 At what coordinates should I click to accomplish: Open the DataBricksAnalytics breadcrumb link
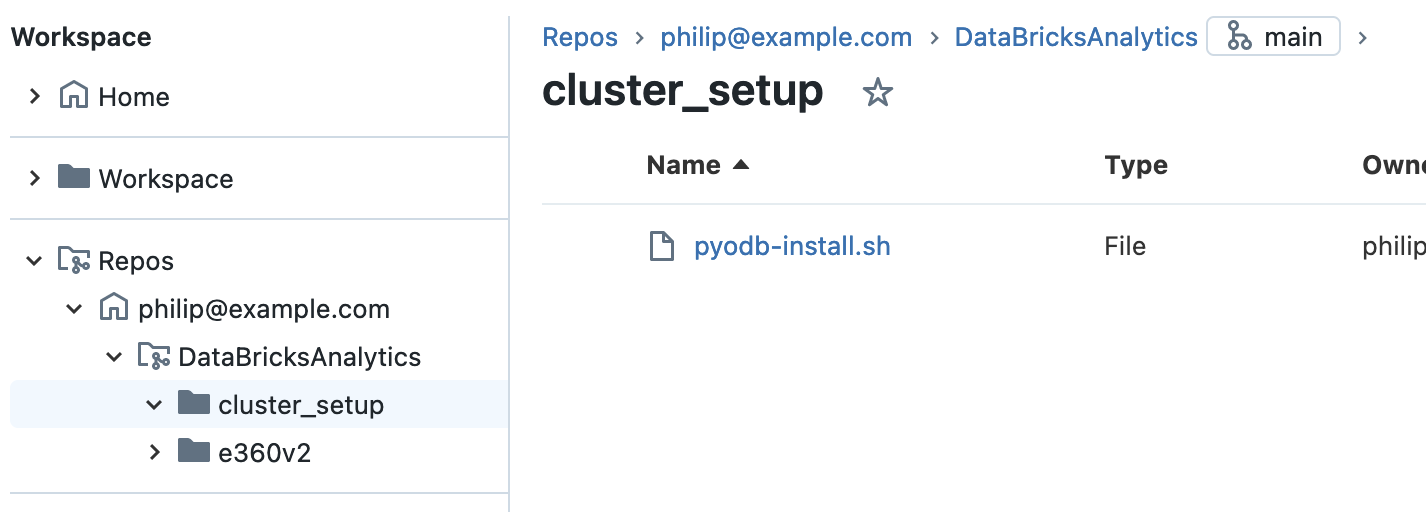1075,38
